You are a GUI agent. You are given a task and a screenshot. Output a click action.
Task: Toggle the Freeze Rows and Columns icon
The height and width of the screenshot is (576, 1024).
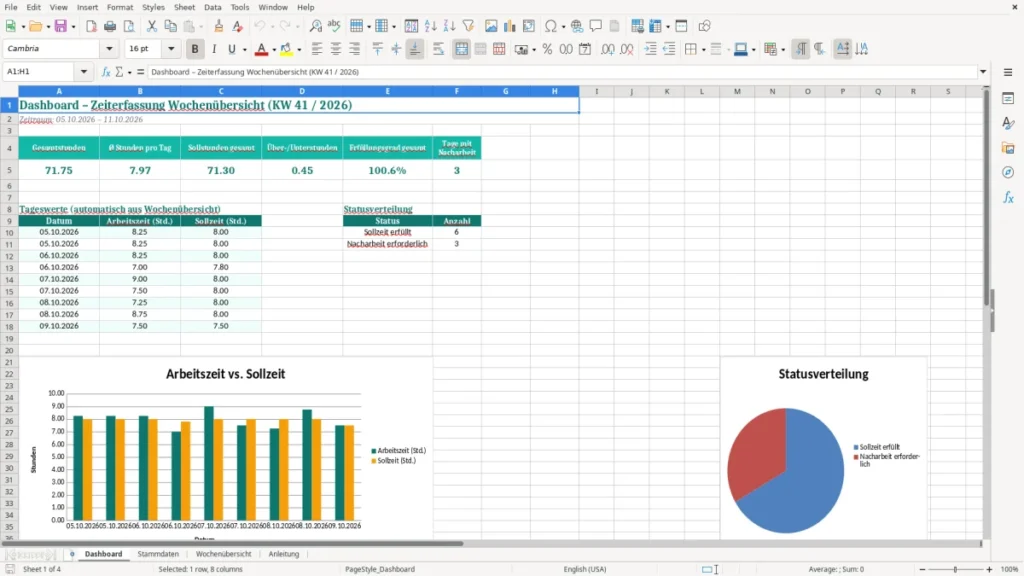pos(655,26)
